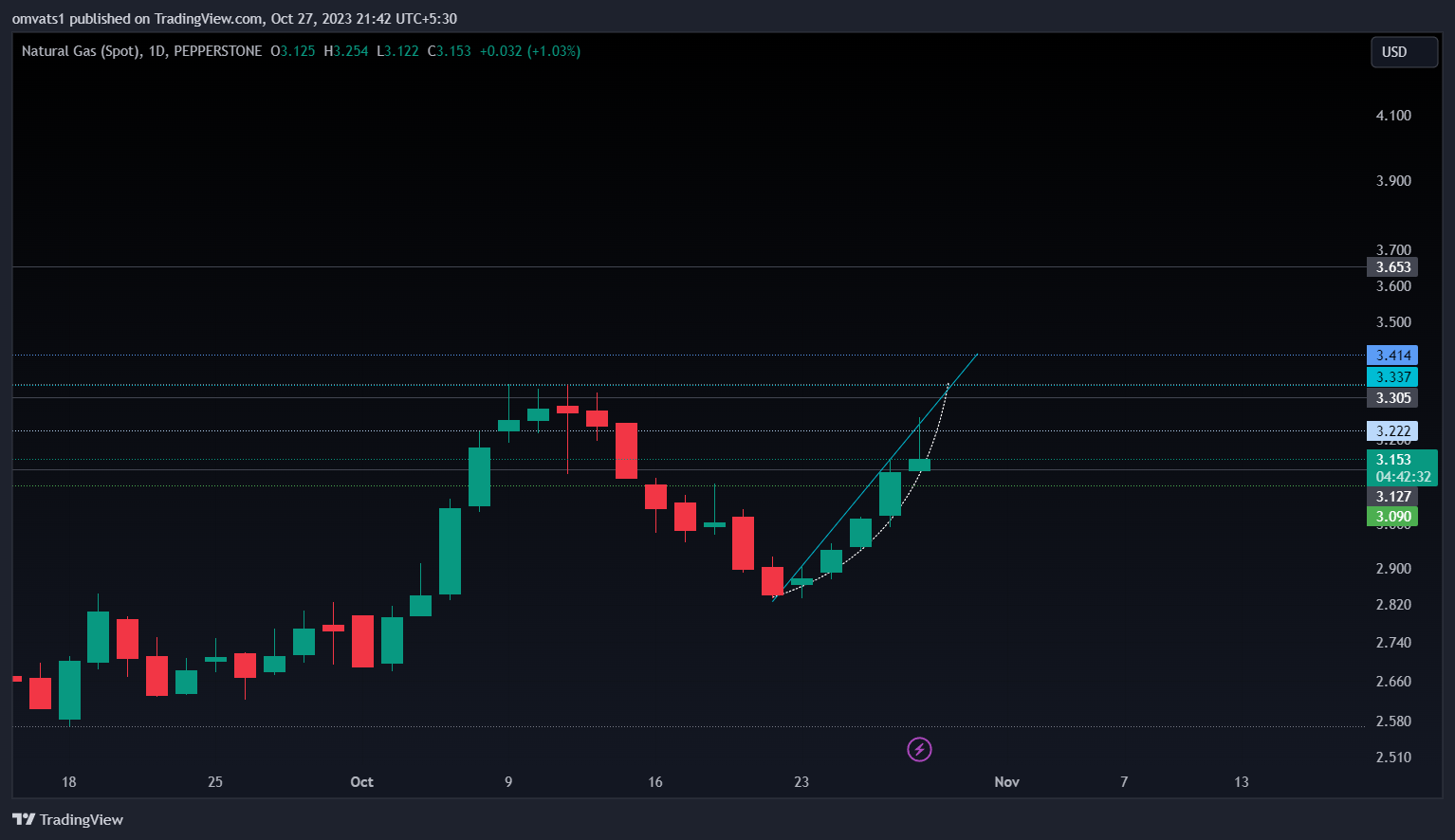Click date 25 on time axis

[x=215, y=782]
